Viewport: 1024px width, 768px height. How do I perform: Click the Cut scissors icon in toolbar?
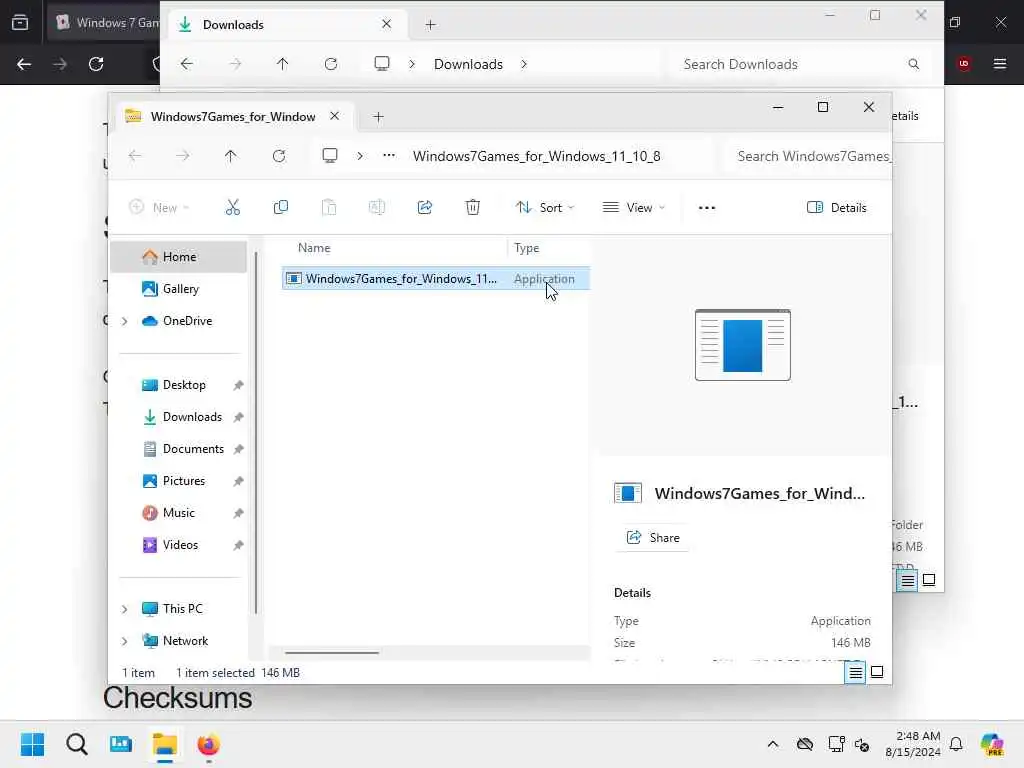(x=232, y=208)
